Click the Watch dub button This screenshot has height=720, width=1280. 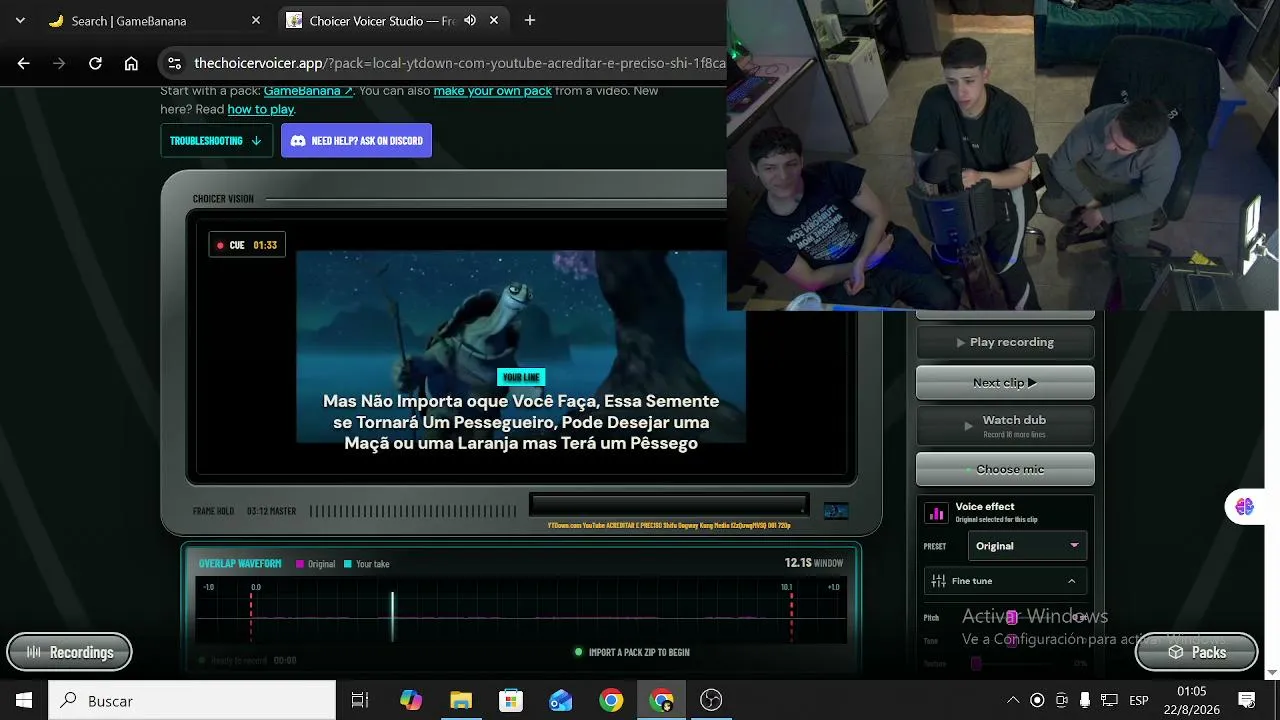[1005, 425]
